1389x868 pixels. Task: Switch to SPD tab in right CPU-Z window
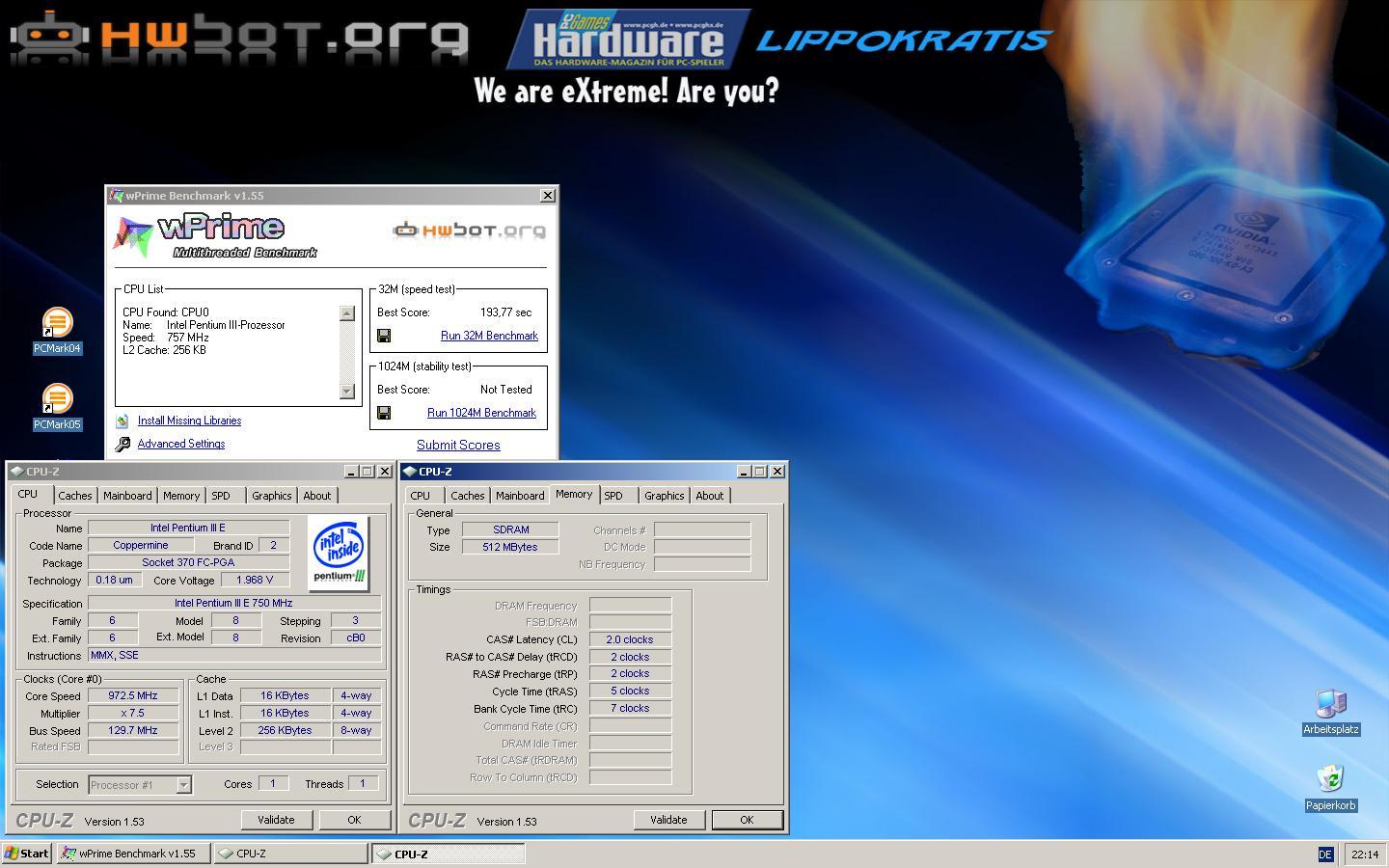point(613,496)
